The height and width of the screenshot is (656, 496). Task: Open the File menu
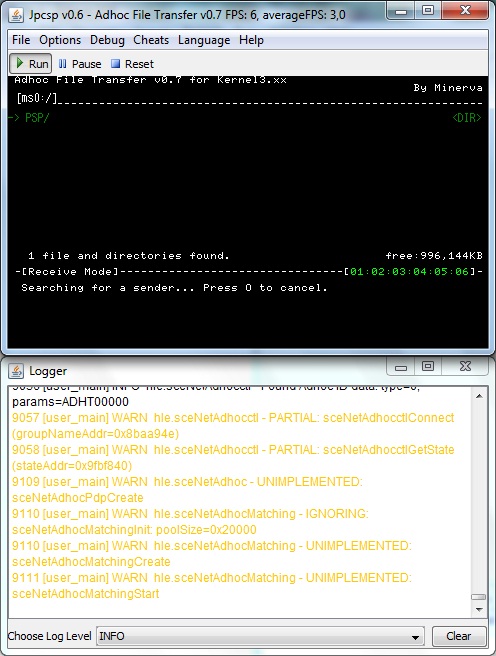[21, 40]
